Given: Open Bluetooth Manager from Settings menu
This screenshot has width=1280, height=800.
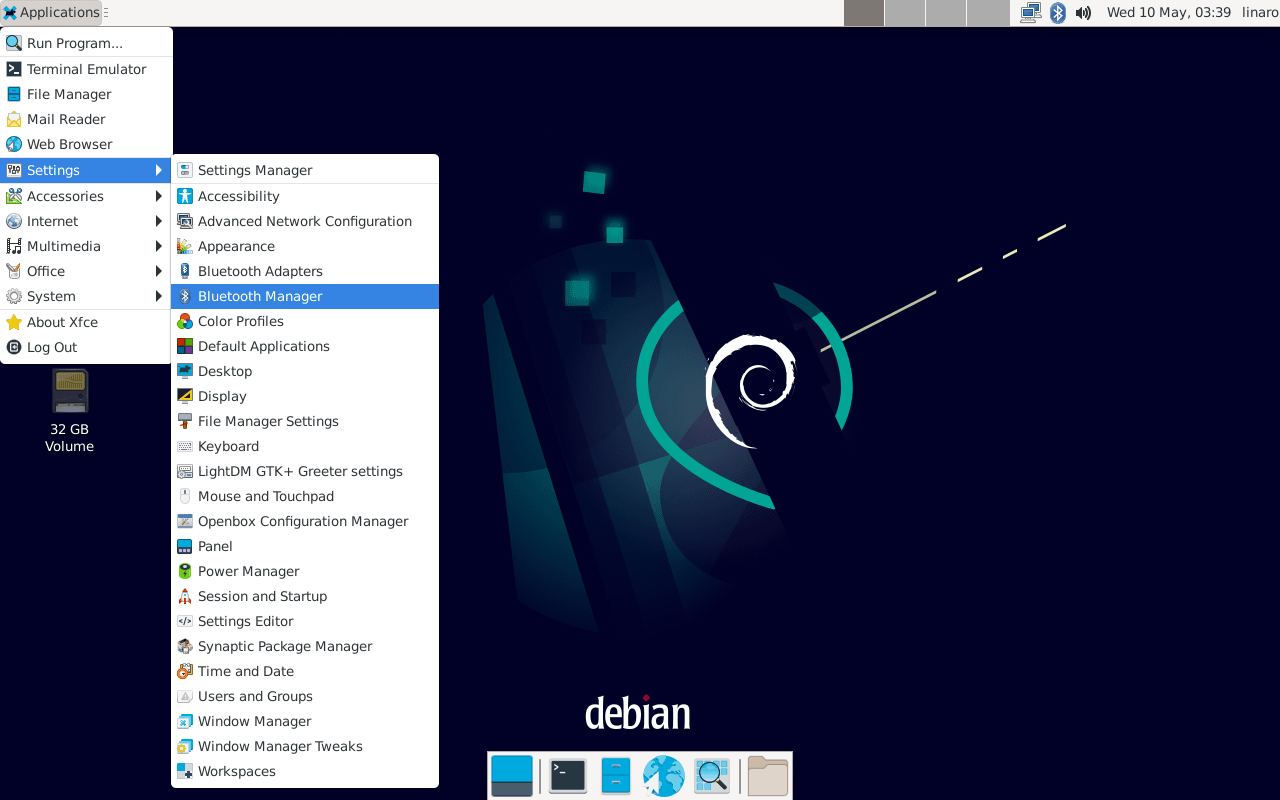Looking at the screenshot, I should click(x=260, y=296).
